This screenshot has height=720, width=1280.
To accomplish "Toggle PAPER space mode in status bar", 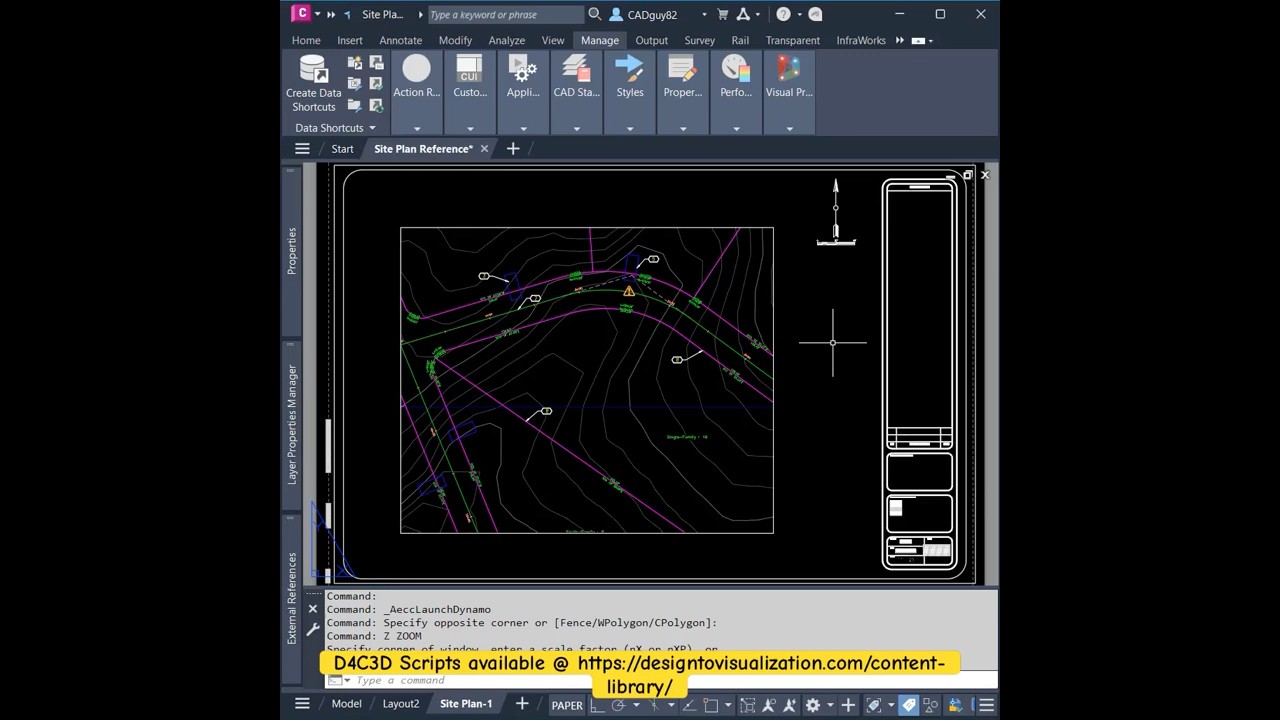I will point(567,705).
